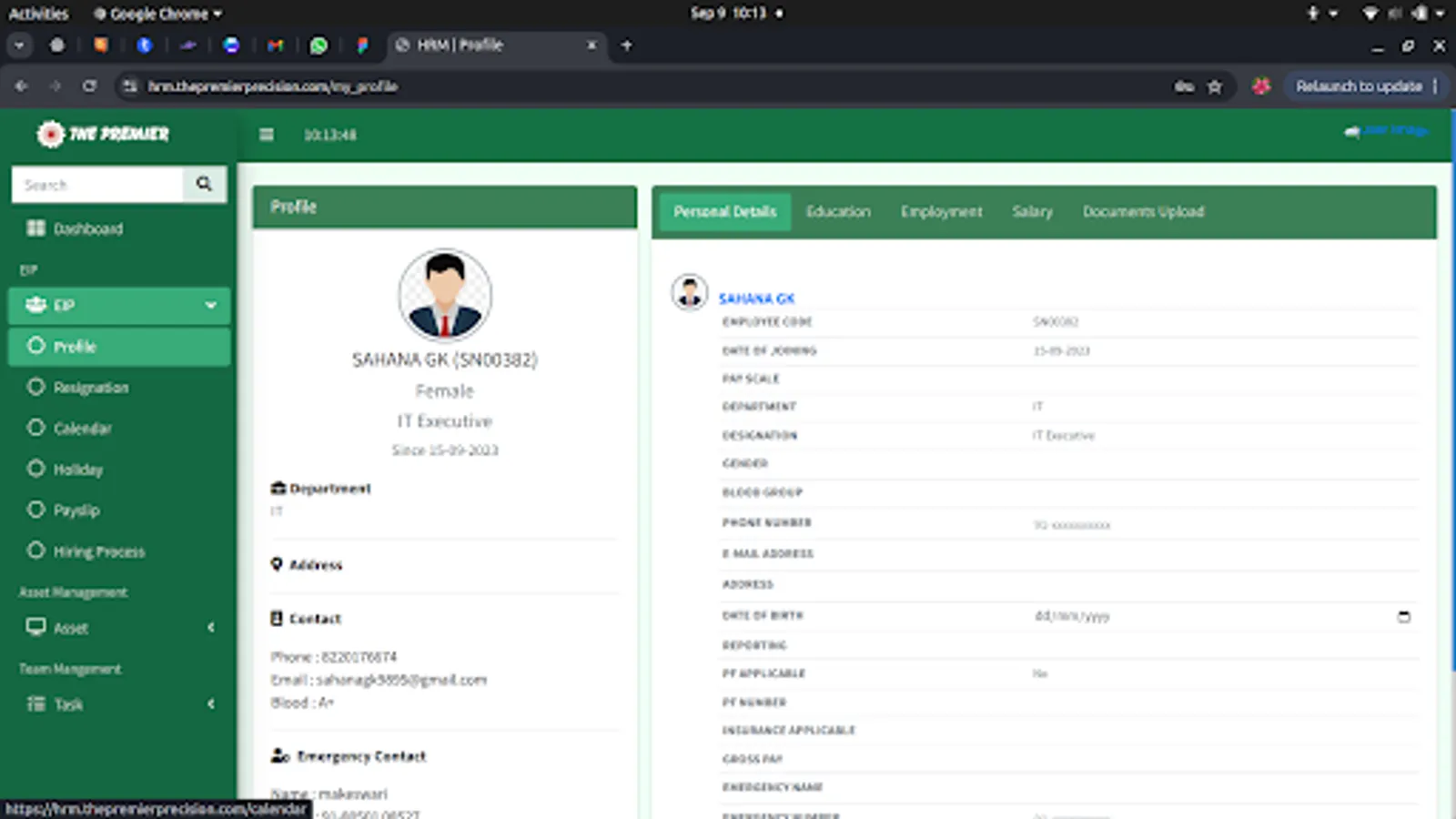Open a new browser tab
The image size is (1456, 819).
click(x=626, y=45)
